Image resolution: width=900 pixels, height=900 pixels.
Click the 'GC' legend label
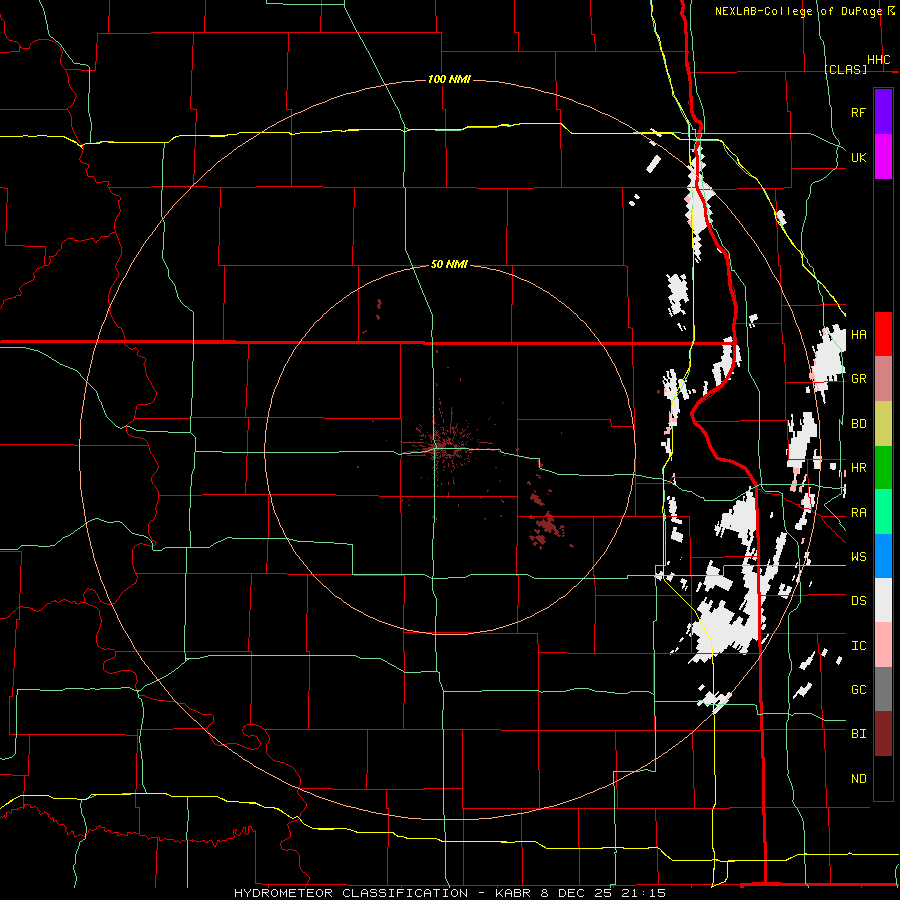click(x=858, y=689)
